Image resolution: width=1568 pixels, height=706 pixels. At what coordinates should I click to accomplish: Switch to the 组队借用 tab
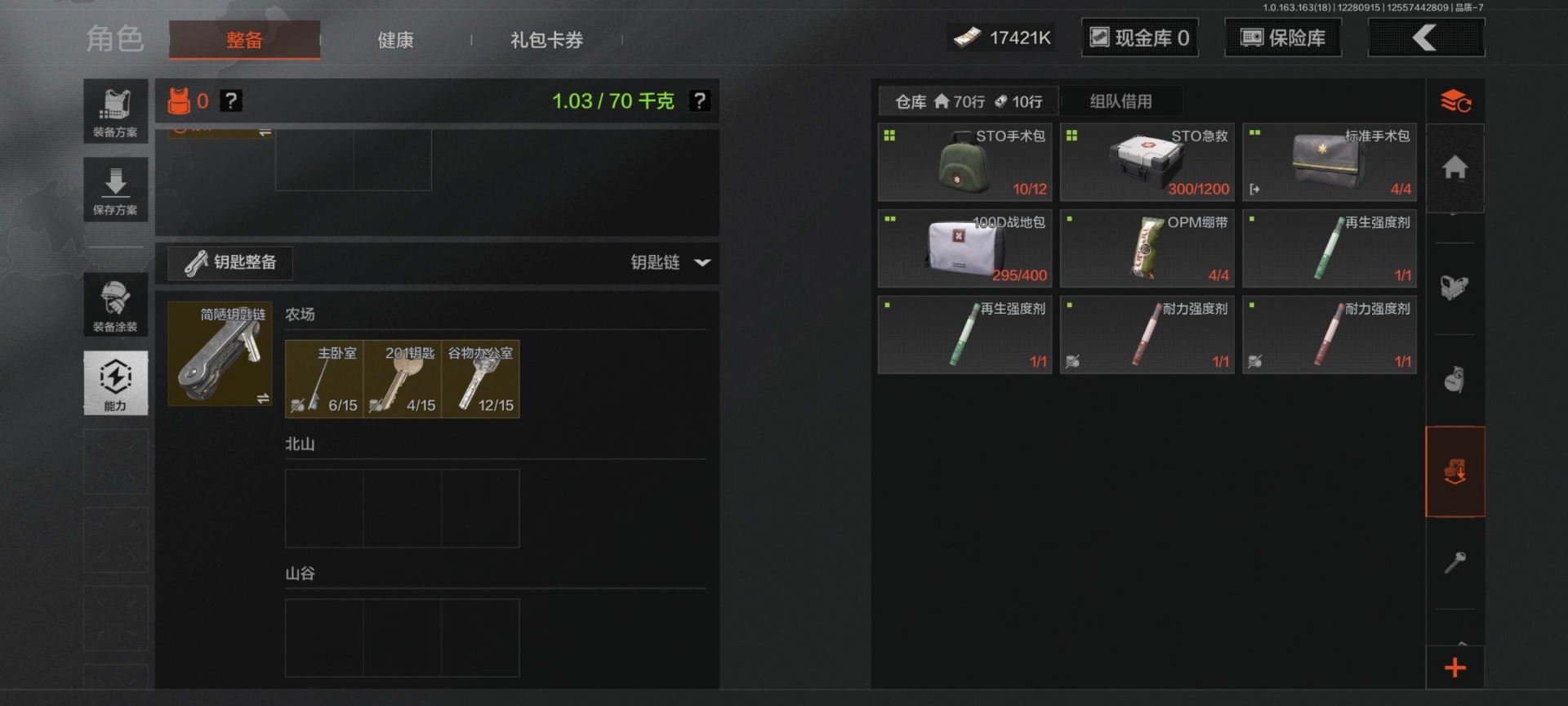click(1120, 101)
